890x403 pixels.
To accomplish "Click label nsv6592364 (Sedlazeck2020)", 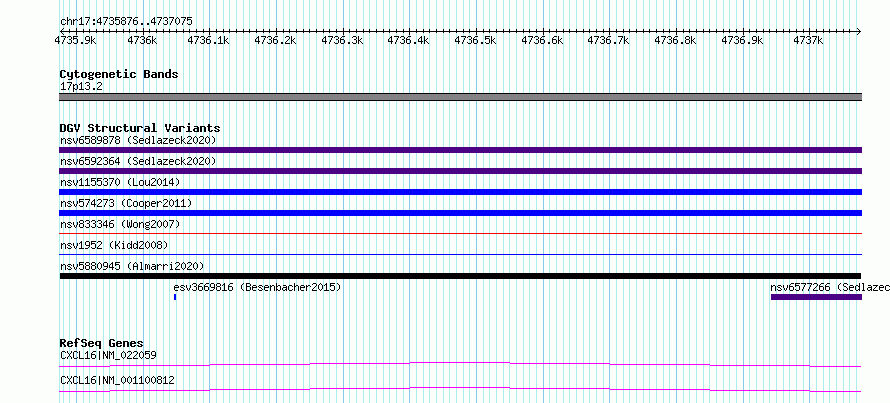I will coord(138,161).
